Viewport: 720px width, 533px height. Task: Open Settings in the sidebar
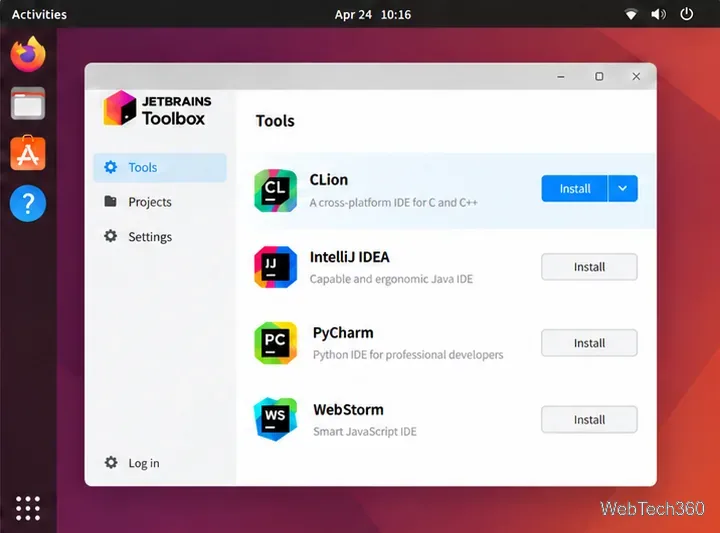pyautogui.click(x=160, y=237)
